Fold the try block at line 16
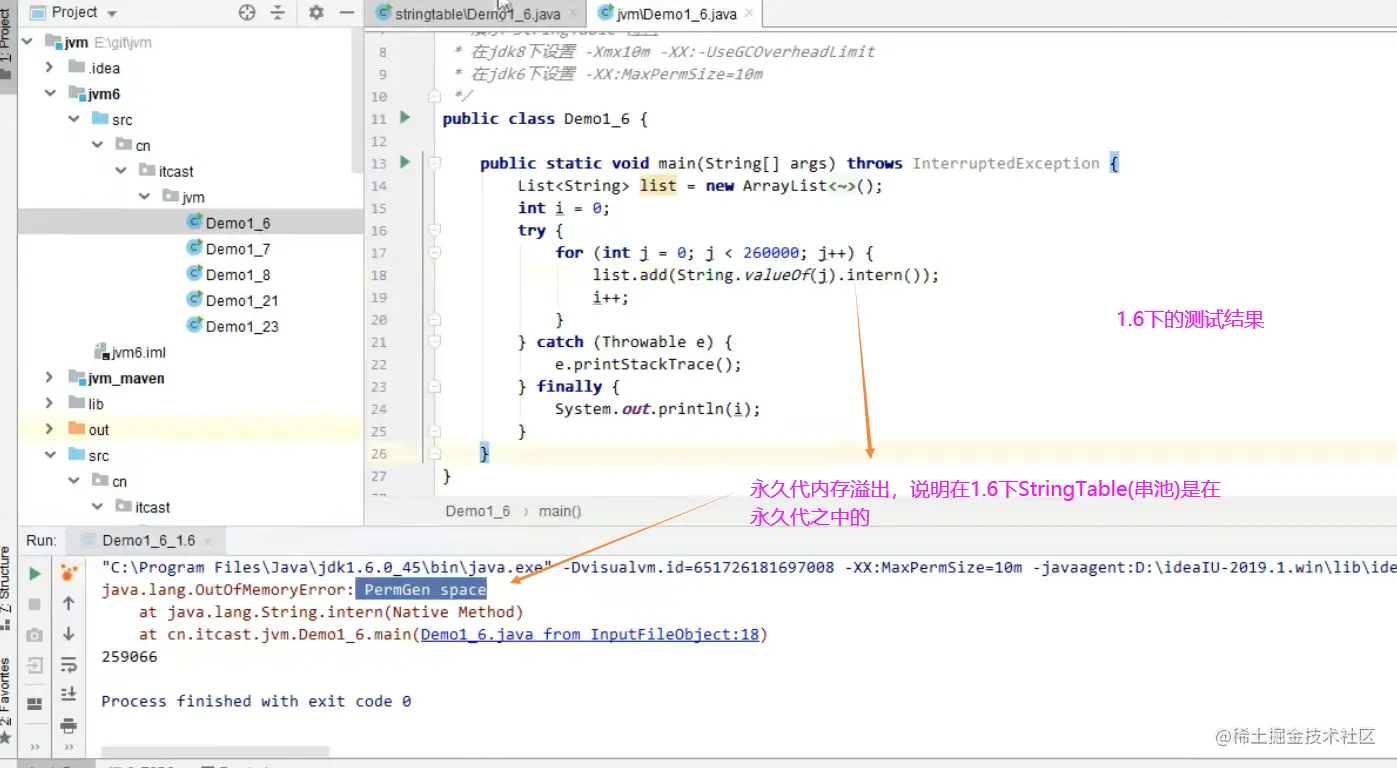The height and width of the screenshot is (768, 1397). (x=434, y=230)
